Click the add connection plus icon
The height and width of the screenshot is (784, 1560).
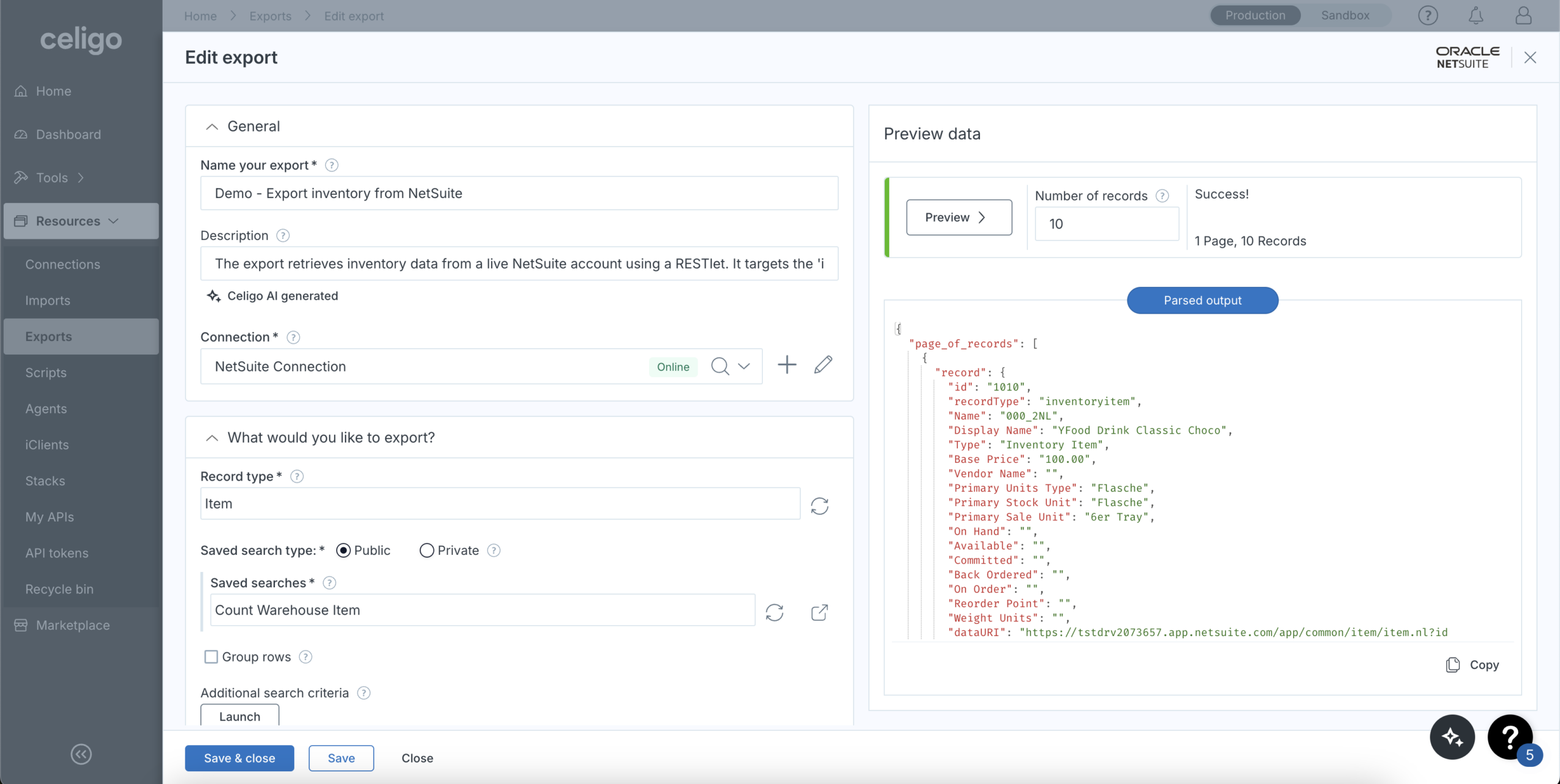[x=787, y=365]
